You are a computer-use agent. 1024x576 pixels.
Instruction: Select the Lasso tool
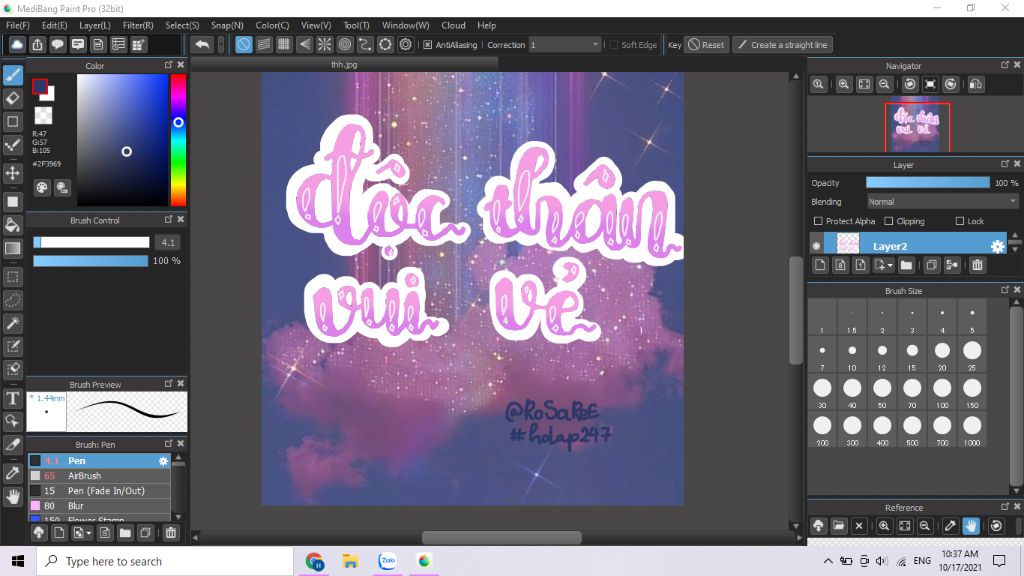12,300
